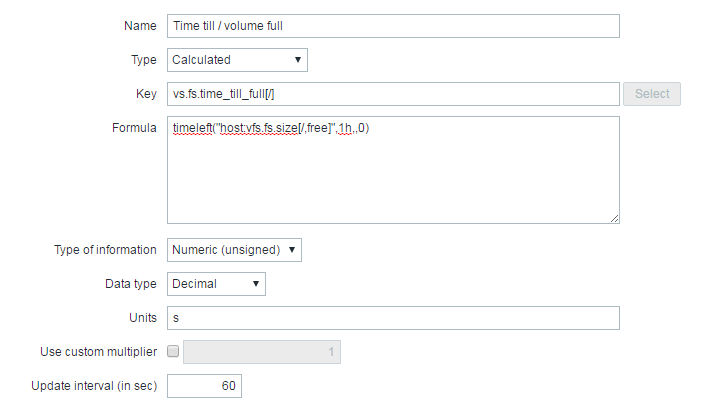The image size is (701, 402).
Task: Open the Data type dropdown
Action: (x=216, y=284)
